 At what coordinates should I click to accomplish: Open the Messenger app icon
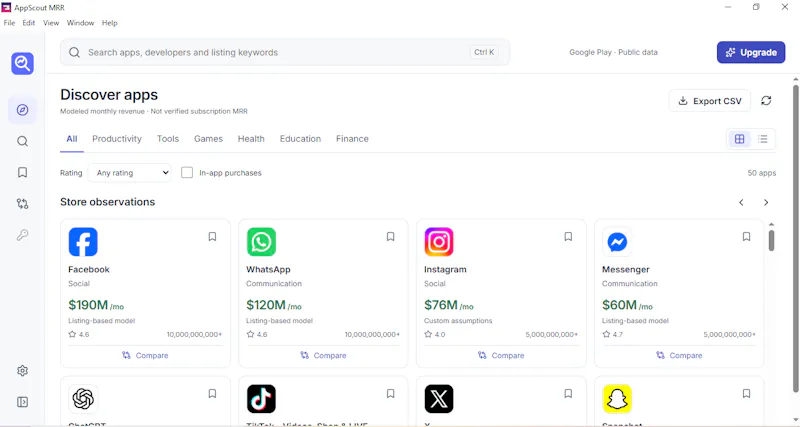617,242
